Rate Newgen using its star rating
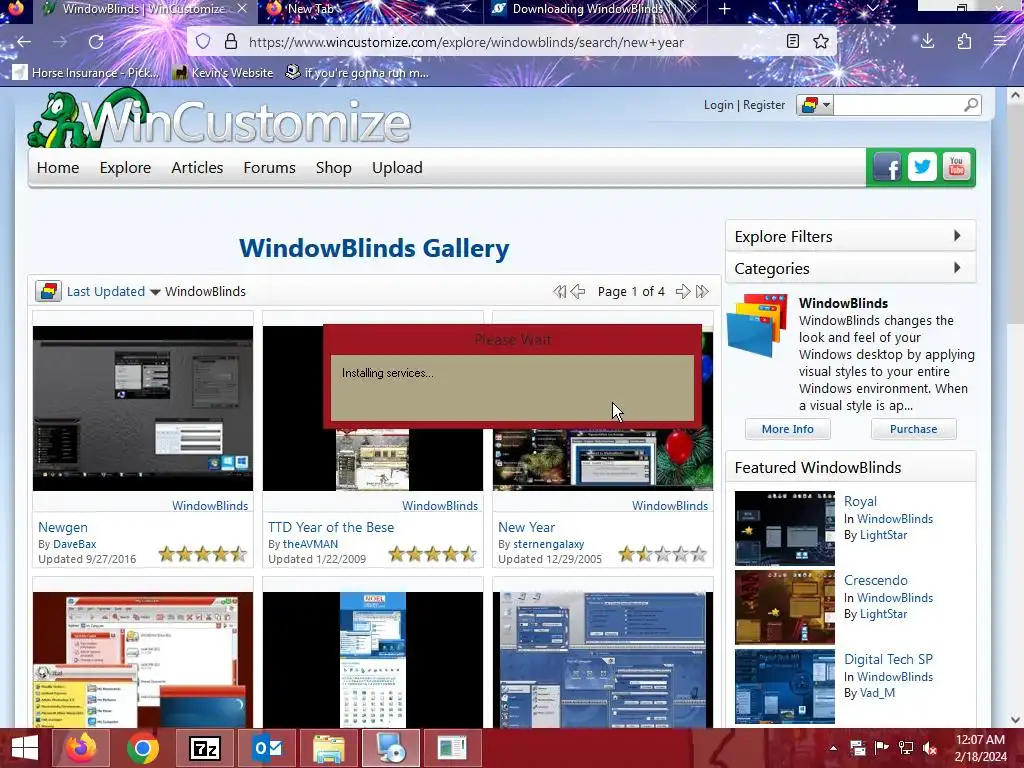Screen dimensions: 1024x768 pyautogui.click(x=202, y=554)
